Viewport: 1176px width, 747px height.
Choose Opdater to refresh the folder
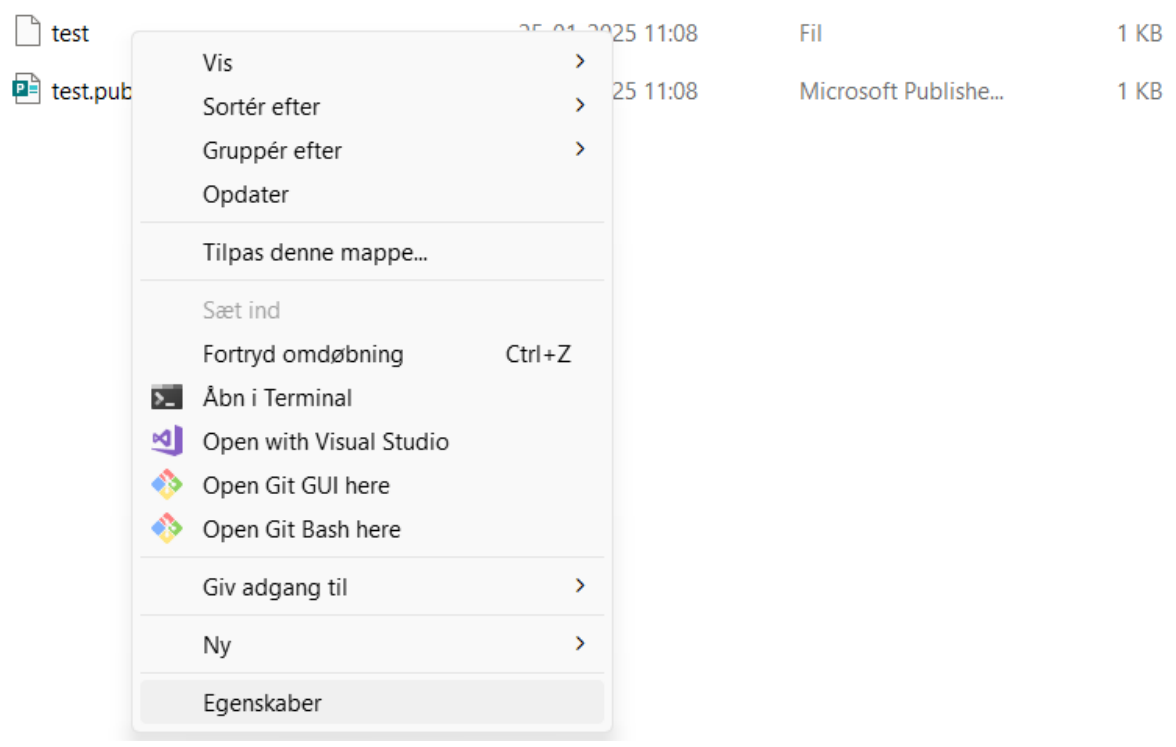[x=246, y=194]
